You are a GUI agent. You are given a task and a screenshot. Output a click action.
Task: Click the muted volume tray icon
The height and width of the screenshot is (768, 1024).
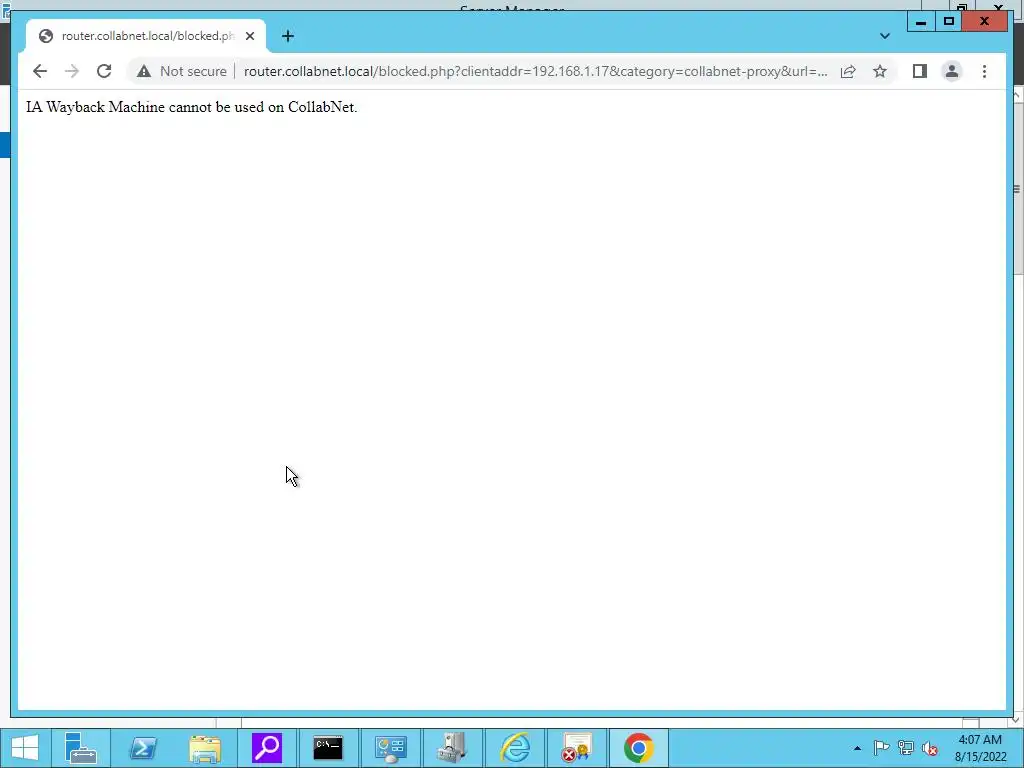930,748
